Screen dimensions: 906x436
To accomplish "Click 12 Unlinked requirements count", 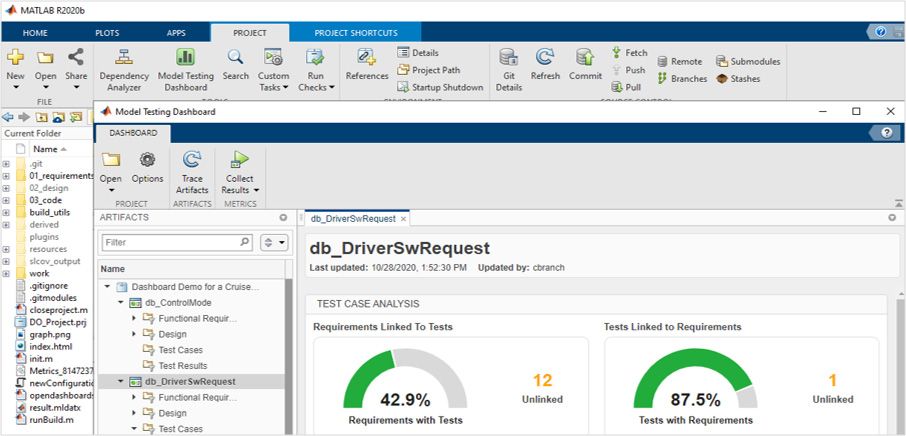I will click(x=542, y=381).
